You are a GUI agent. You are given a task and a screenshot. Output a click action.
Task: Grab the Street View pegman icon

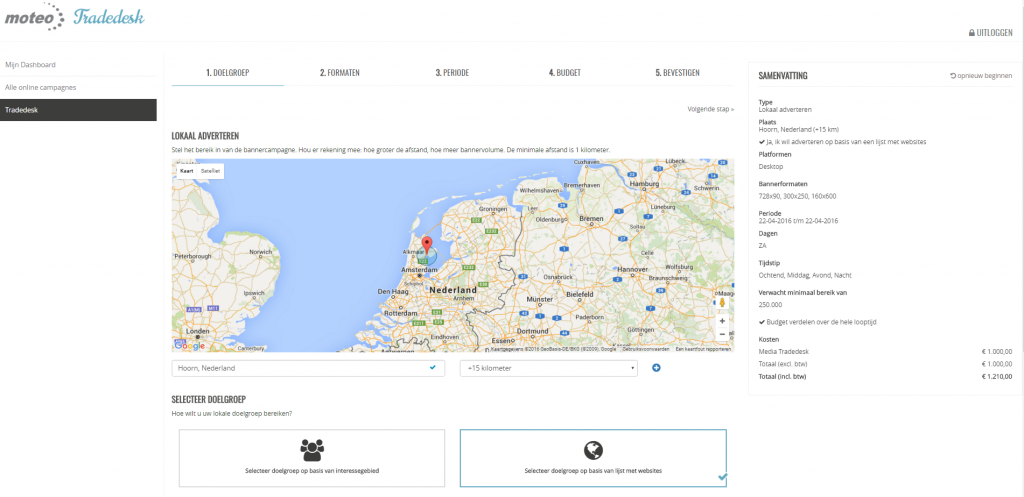point(722,302)
